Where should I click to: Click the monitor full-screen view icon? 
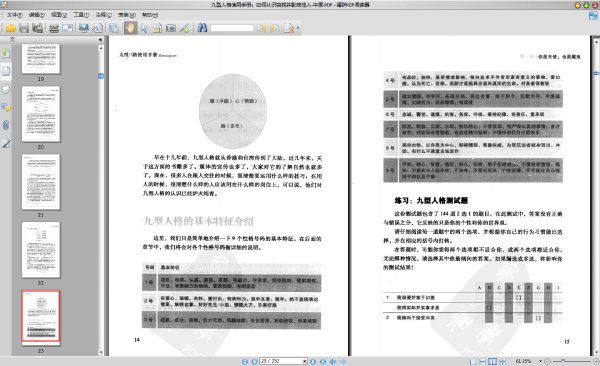click(84, 28)
